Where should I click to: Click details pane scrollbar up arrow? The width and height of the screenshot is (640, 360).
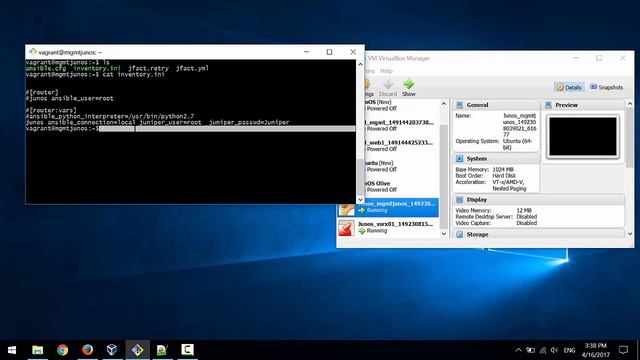630,104
